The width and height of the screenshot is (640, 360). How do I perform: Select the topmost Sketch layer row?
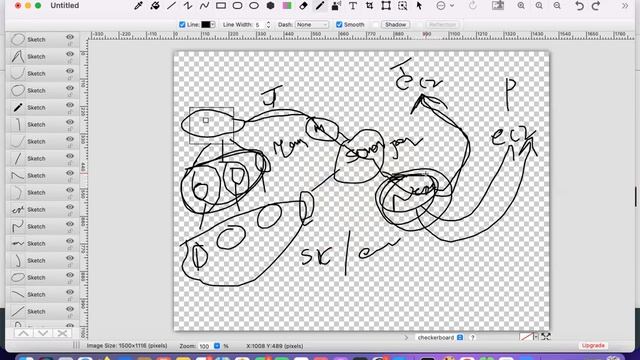click(42, 40)
